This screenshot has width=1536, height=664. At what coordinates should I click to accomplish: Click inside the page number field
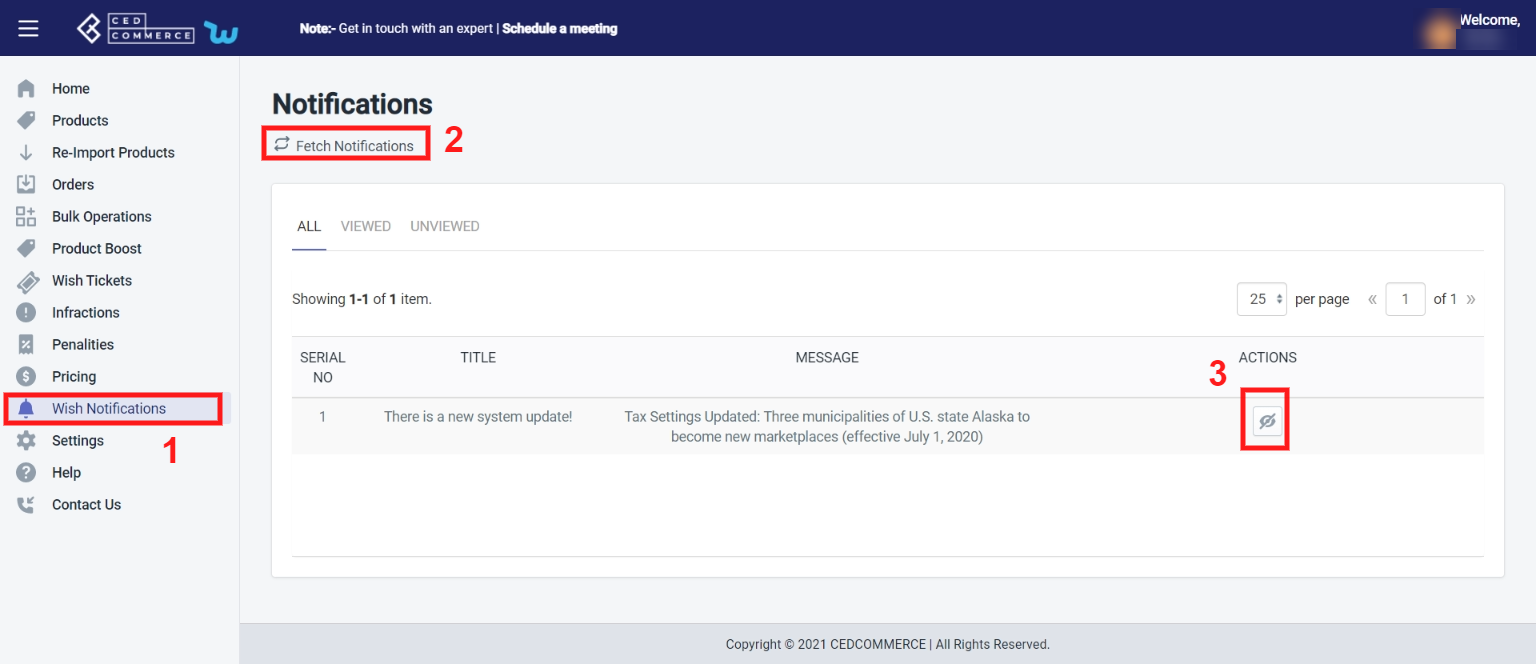1405,299
